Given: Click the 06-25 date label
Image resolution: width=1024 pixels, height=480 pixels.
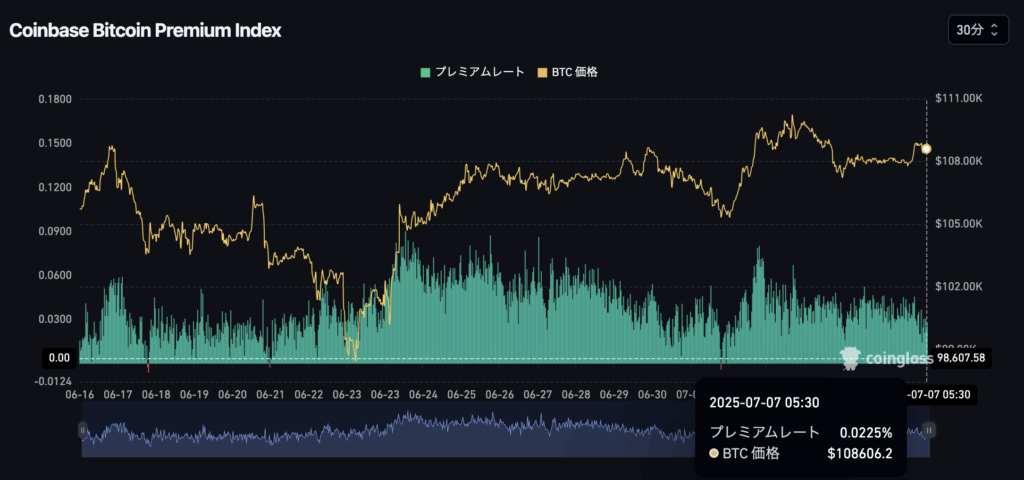Looking at the screenshot, I should [x=462, y=394].
